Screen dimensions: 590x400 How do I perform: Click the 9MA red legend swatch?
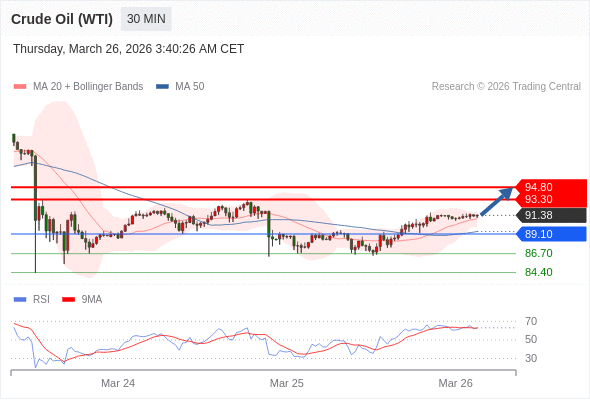point(68,300)
